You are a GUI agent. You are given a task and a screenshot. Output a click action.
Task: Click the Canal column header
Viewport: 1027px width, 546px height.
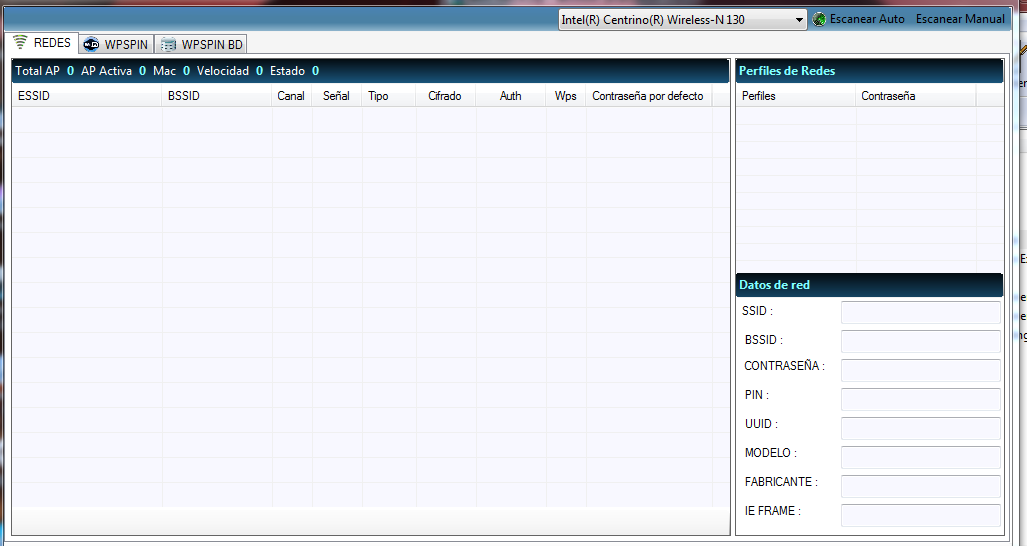291,96
